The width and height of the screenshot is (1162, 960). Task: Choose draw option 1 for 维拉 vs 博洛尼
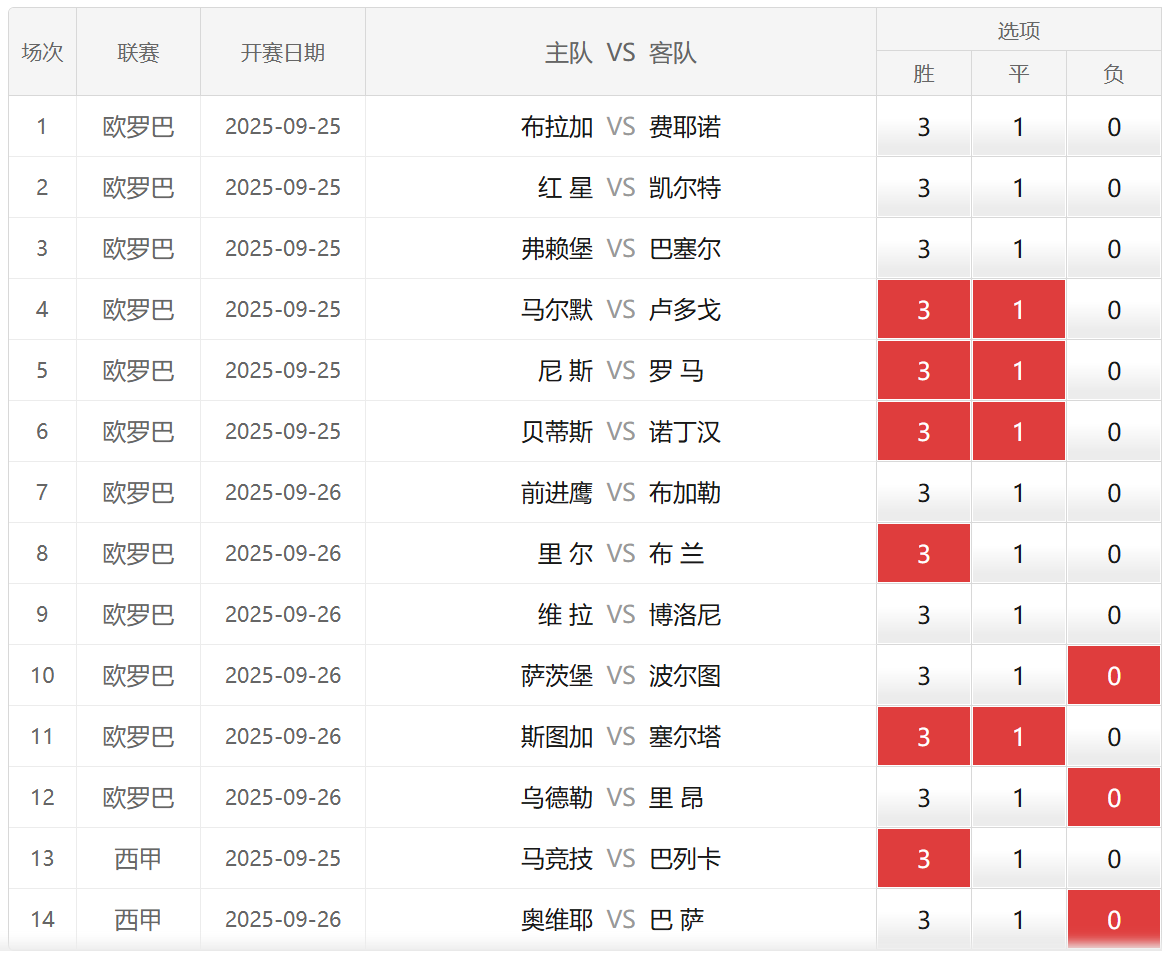click(1018, 615)
